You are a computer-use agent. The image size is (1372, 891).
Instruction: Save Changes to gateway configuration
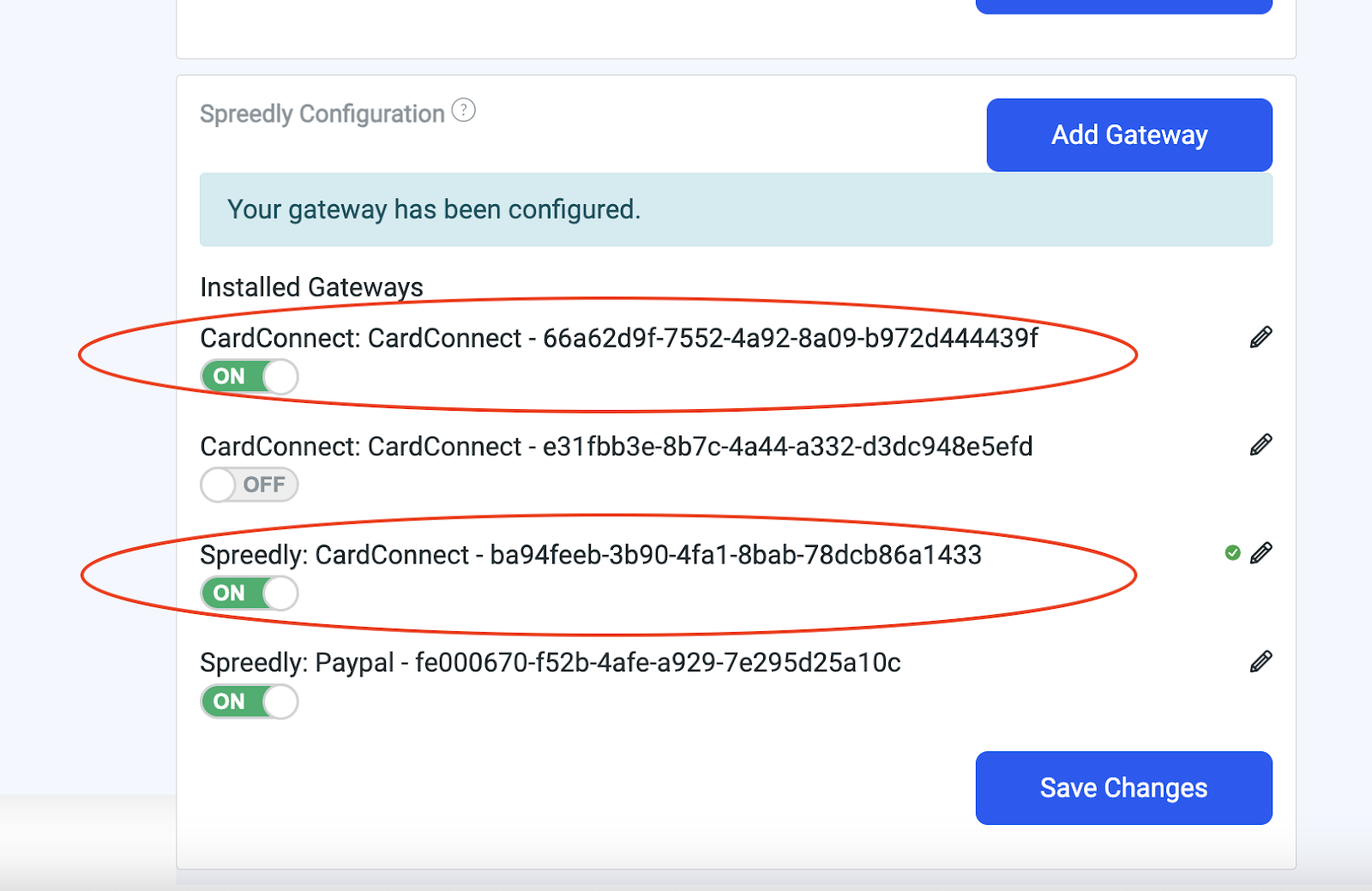click(1123, 788)
